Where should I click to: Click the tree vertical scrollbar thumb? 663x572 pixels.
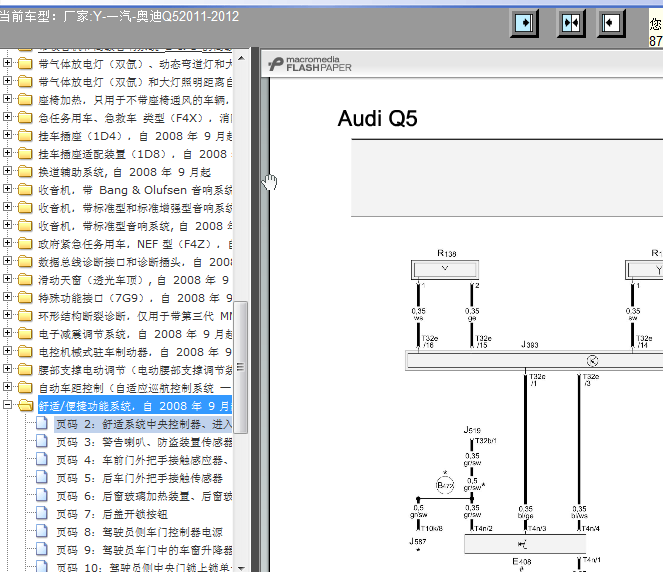[241, 367]
